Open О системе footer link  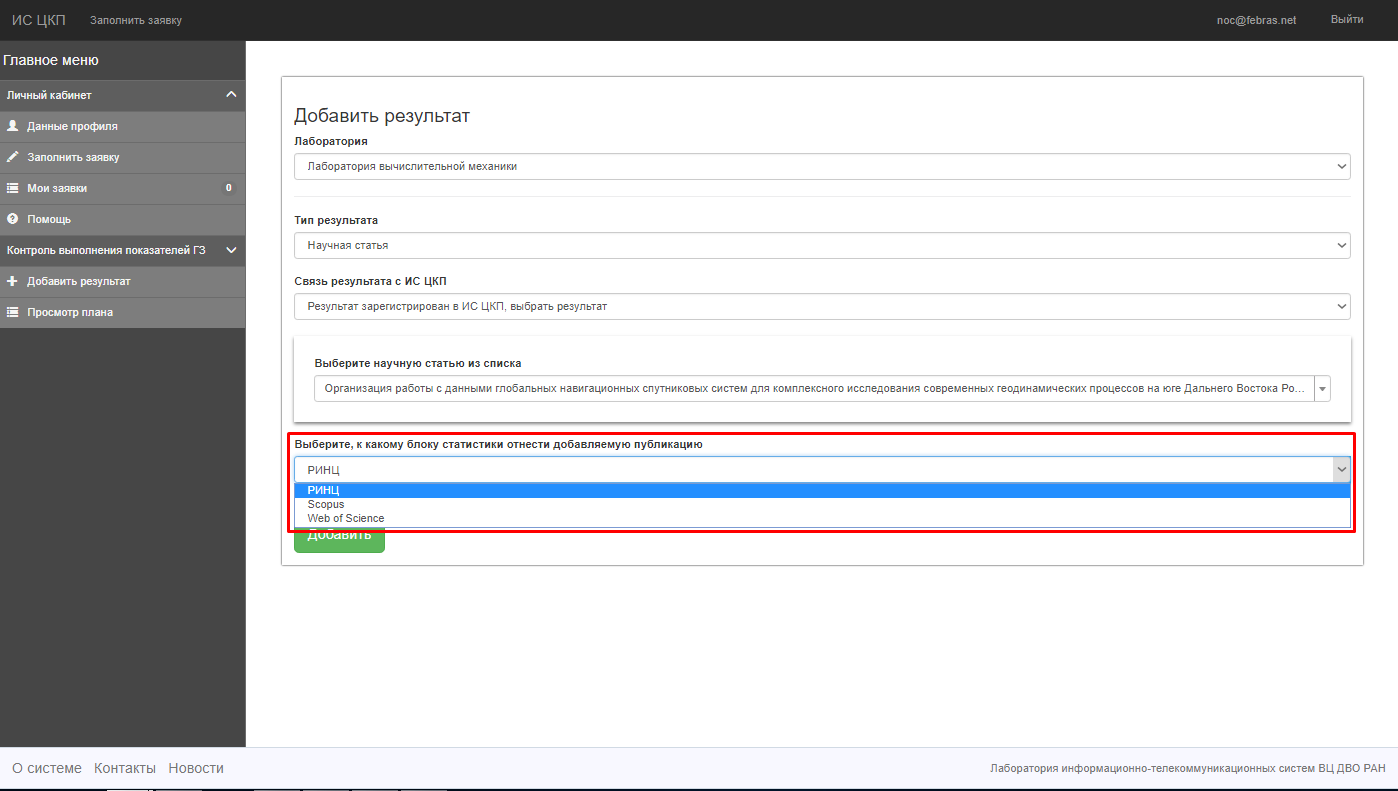point(47,768)
